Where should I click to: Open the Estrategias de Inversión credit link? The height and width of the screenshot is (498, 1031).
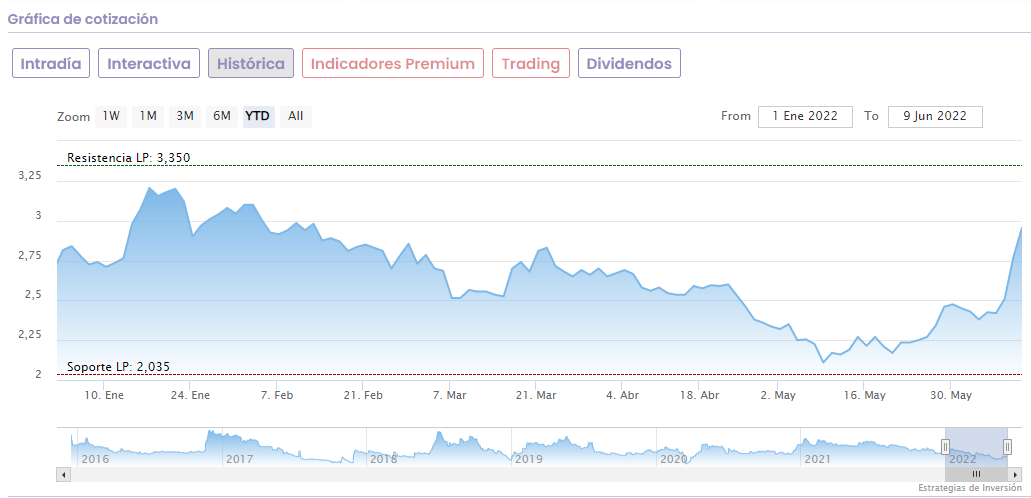pos(968,488)
